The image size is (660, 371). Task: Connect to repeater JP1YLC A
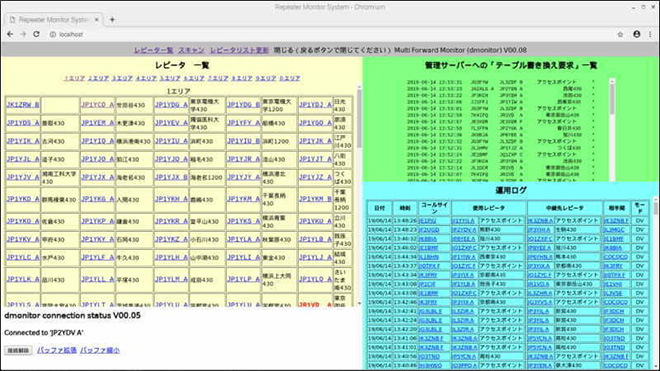[23, 257]
